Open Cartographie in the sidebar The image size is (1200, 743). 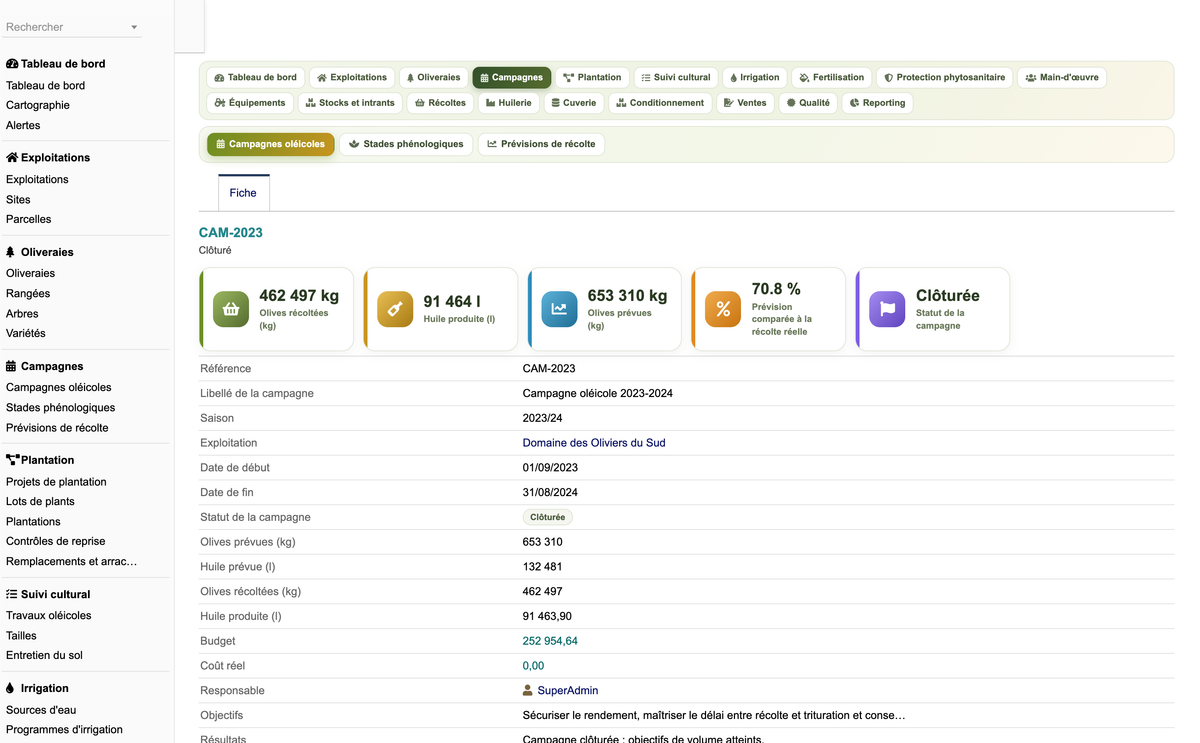(38, 105)
